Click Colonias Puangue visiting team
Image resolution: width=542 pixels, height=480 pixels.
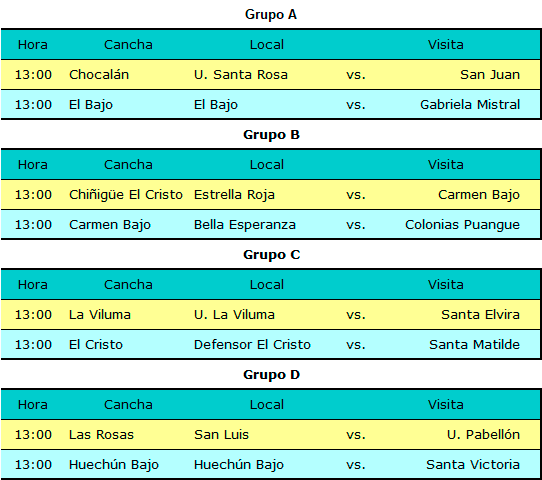point(462,225)
